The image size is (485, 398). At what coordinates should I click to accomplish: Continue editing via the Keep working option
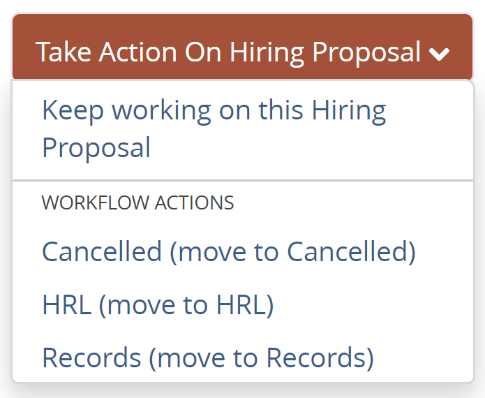(x=242, y=129)
